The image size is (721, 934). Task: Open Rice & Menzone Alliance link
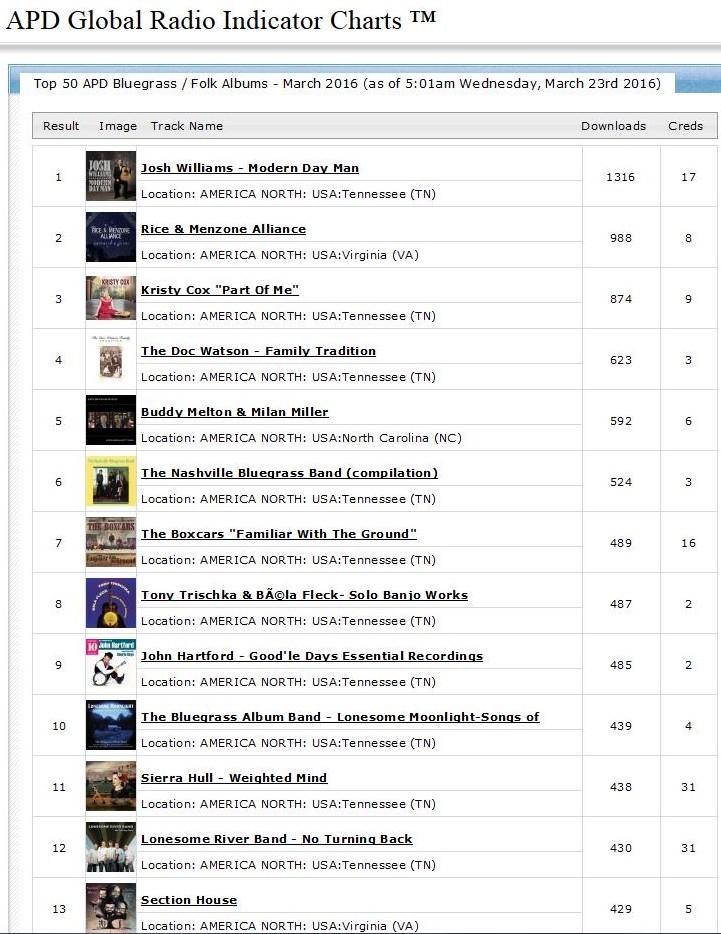[223, 229]
